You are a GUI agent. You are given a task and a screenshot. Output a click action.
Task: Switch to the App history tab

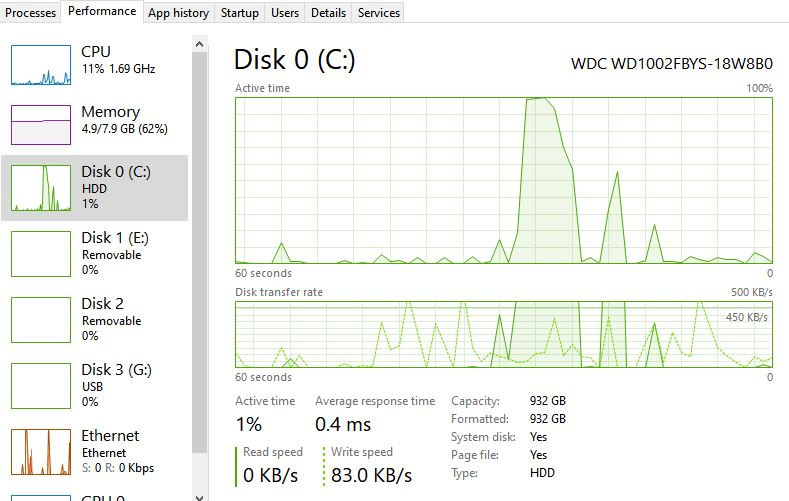click(x=178, y=13)
